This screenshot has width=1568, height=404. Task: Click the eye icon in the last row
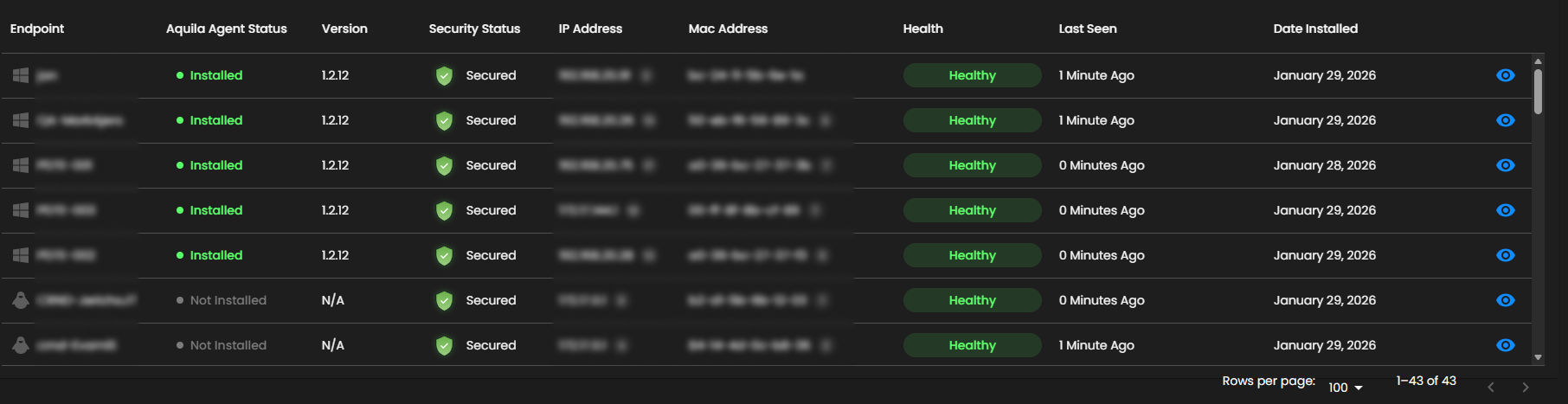[x=1505, y=345]
